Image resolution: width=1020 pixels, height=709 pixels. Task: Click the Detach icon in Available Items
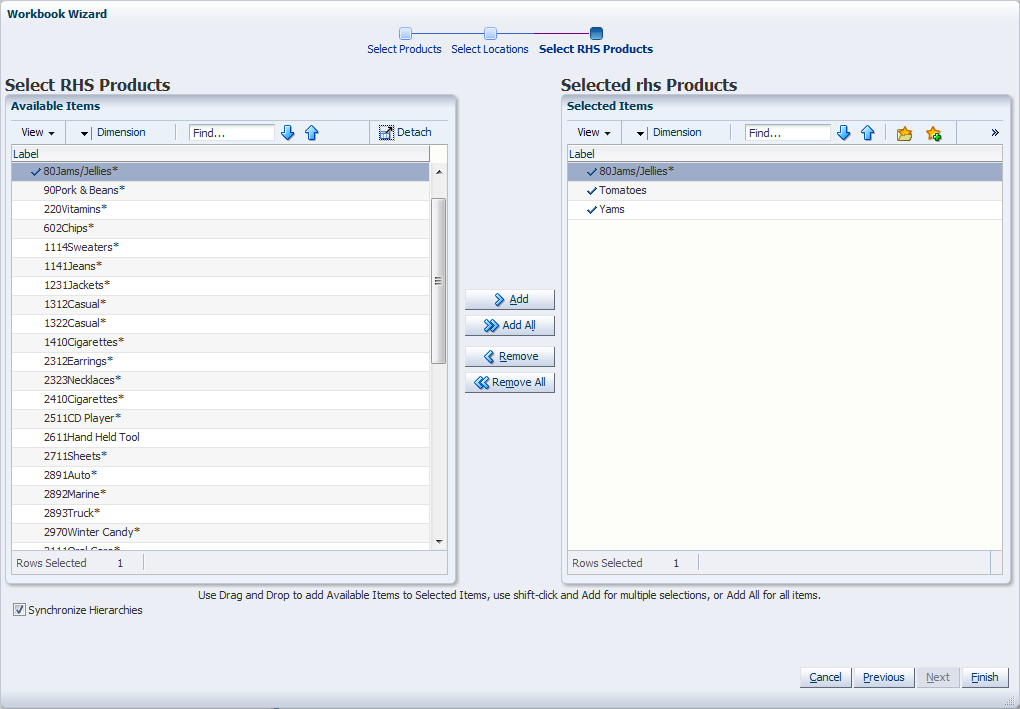[x=386, y=133]
